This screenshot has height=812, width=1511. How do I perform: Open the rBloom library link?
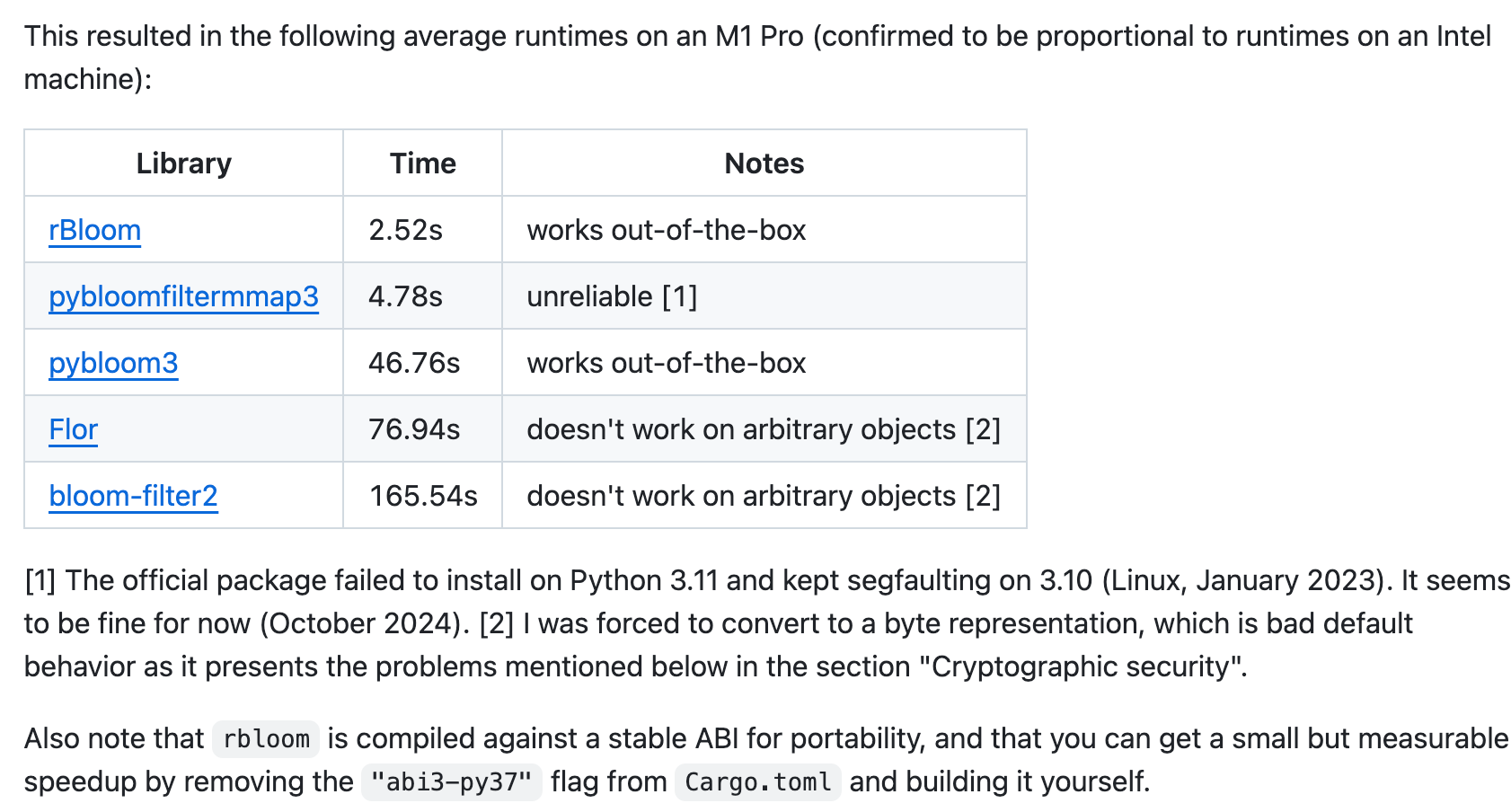pyautogui.click(x=94, y=230)
